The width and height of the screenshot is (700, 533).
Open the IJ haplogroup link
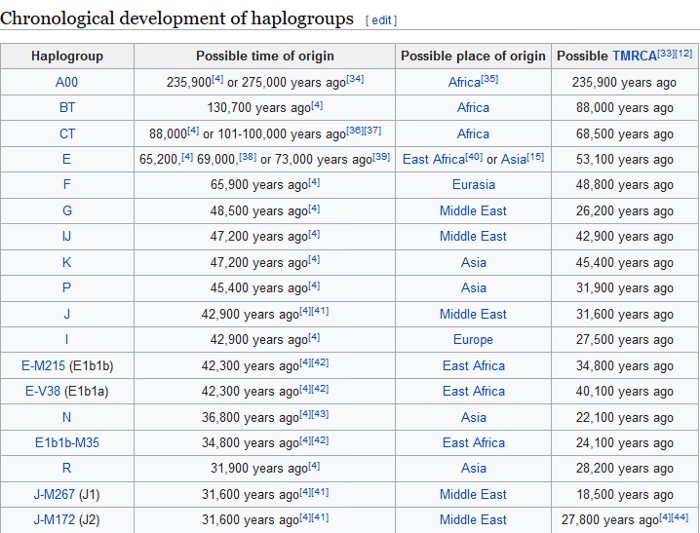(67, 236)
